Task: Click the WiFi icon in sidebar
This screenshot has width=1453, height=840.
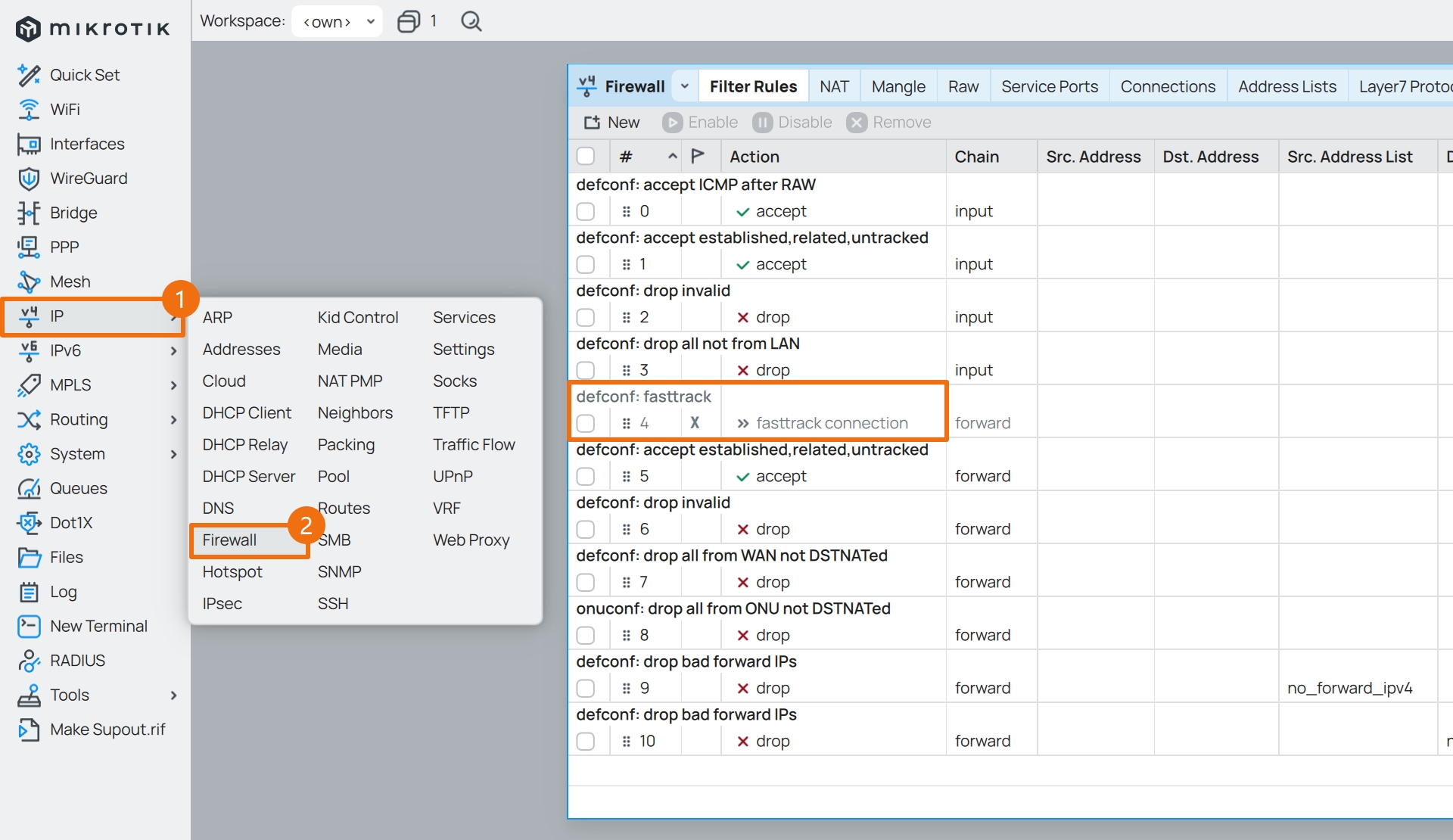Action: click(x=29, y=110)
